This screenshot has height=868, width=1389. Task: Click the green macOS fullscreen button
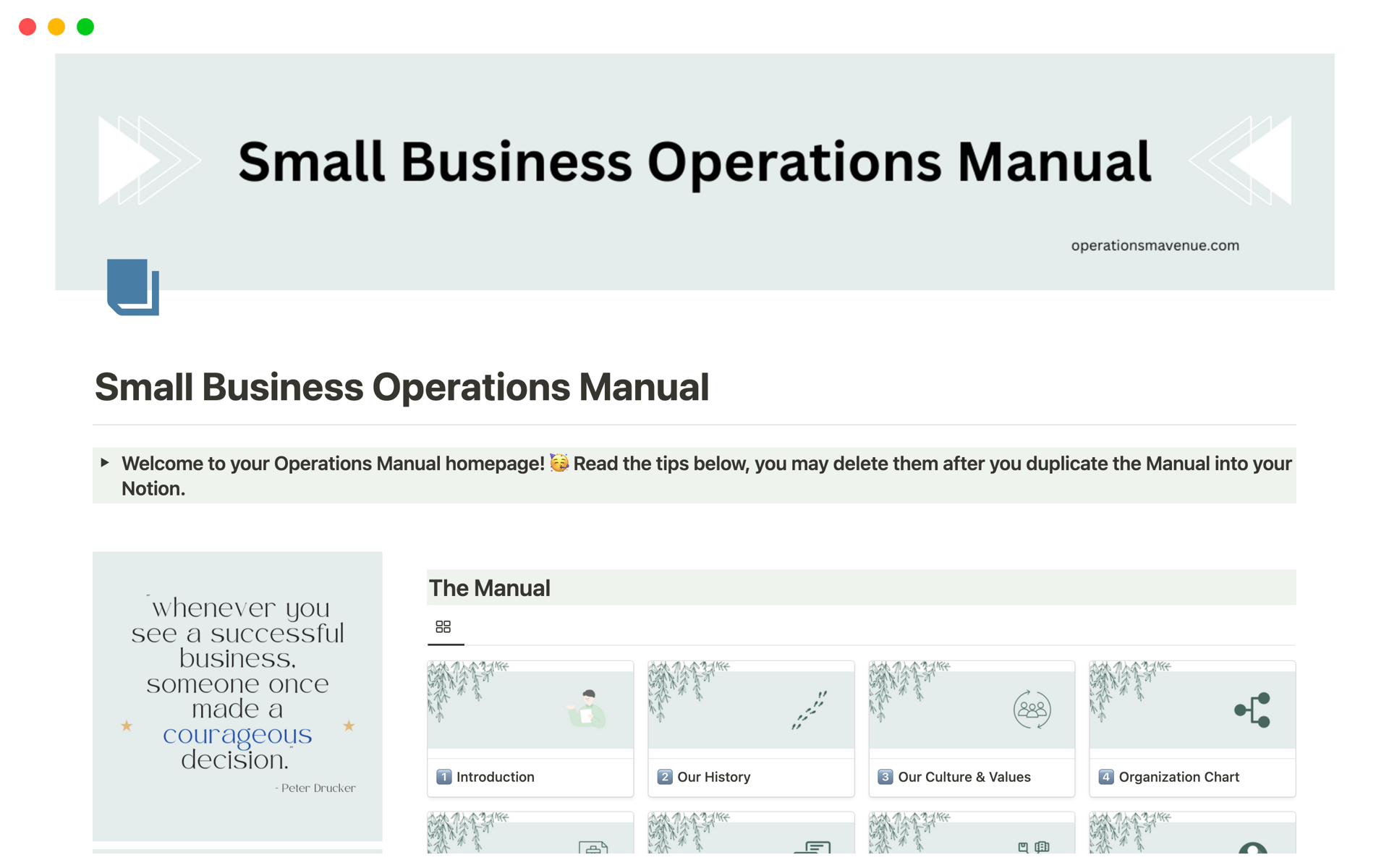coord(85,27)
